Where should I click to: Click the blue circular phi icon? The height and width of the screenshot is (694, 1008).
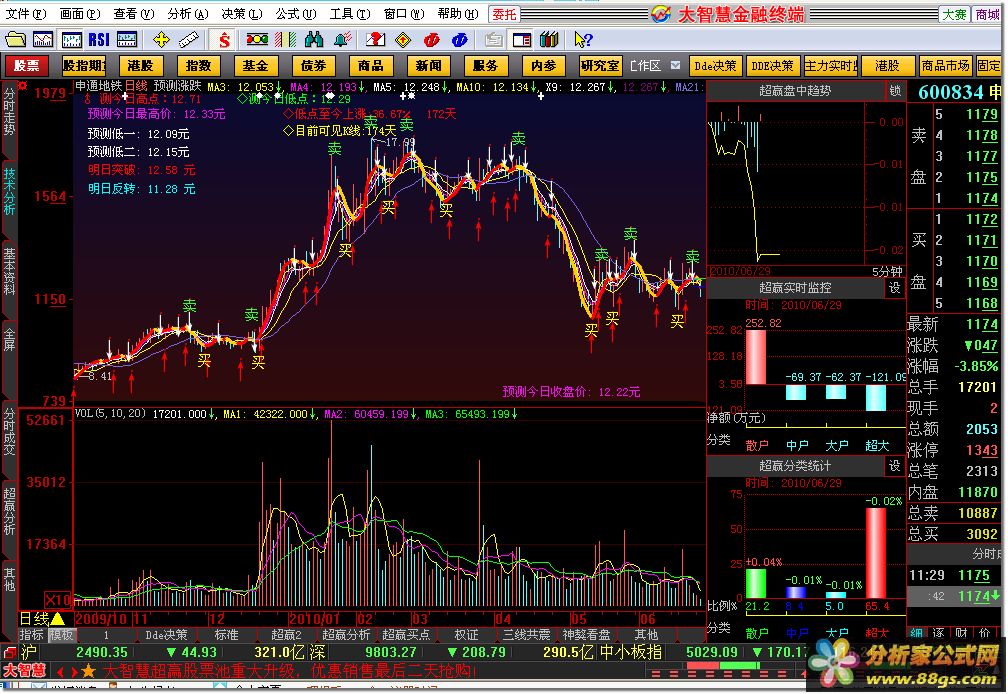pyautogui.click(x=460, y=40)
